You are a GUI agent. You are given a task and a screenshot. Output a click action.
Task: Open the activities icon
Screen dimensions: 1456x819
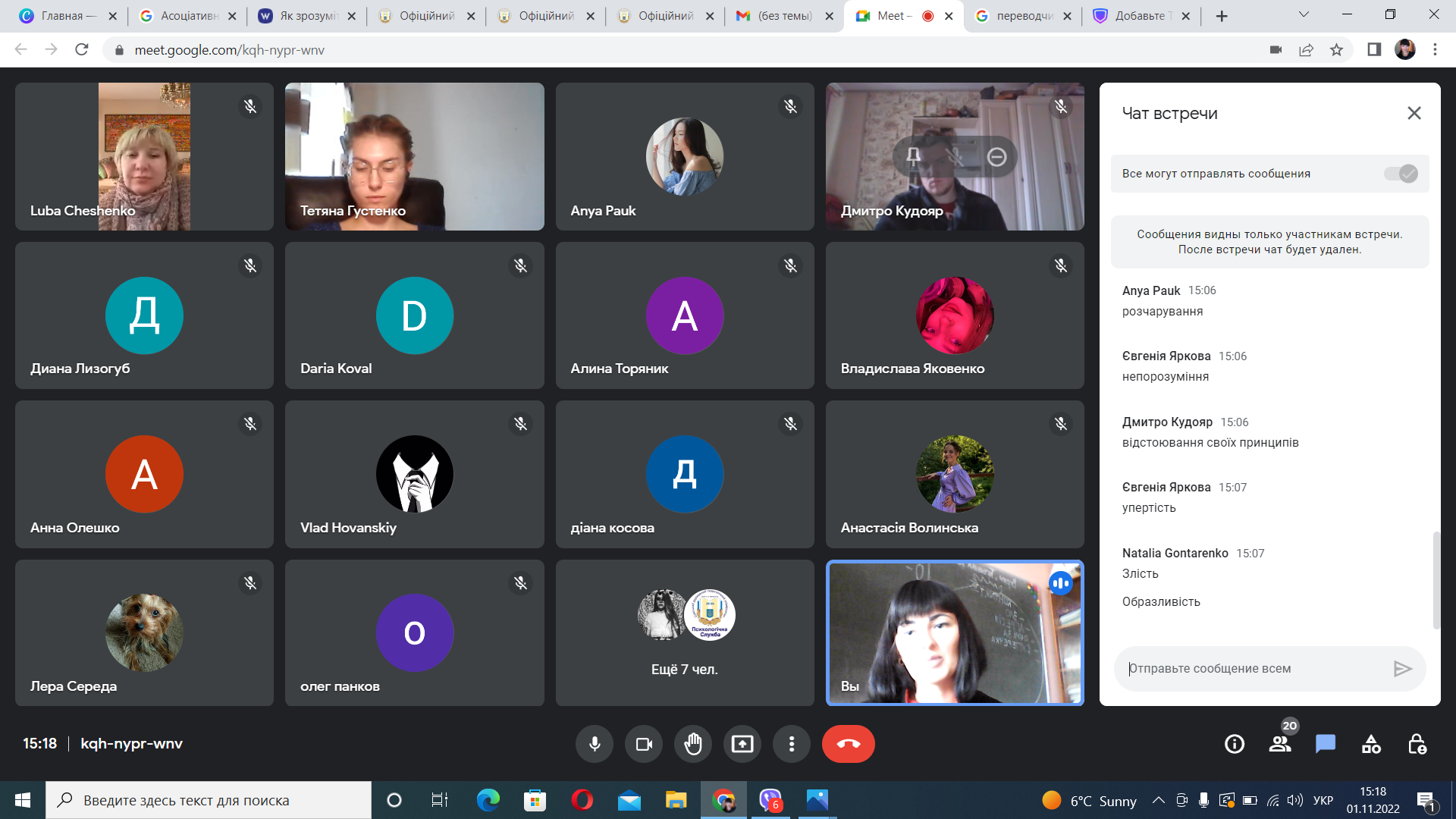pos(1371,744)
